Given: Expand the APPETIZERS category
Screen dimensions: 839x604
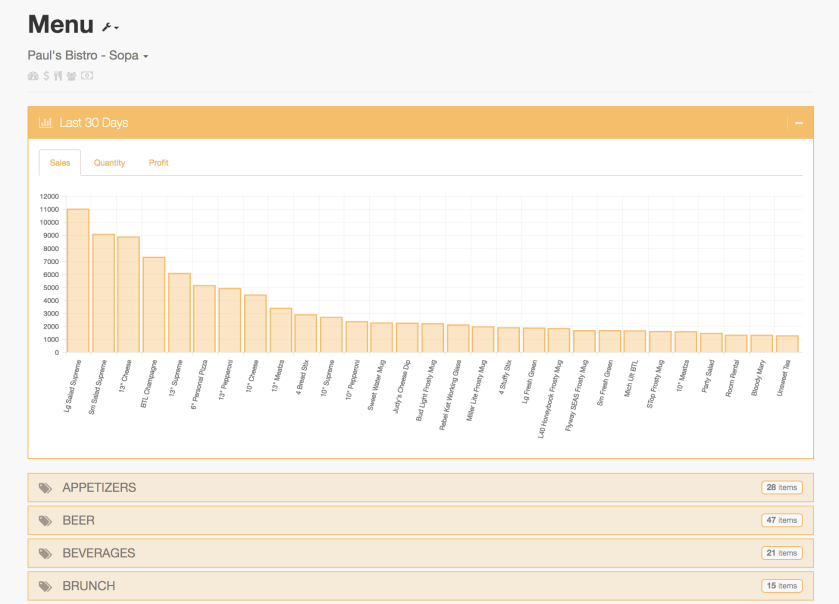Looking at the screenshot, I should coord(99,488).
